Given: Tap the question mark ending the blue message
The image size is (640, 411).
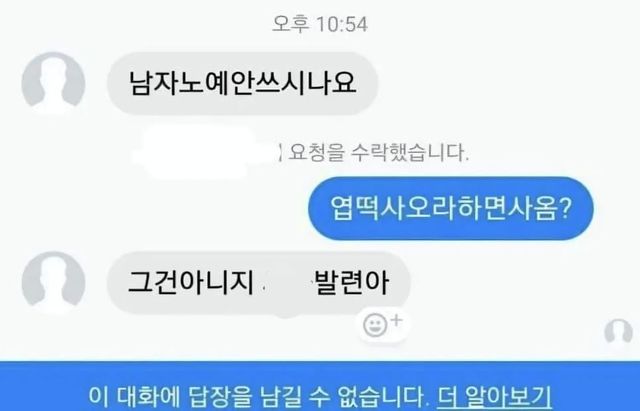Looking at the screenshot, I should [564, 208].
